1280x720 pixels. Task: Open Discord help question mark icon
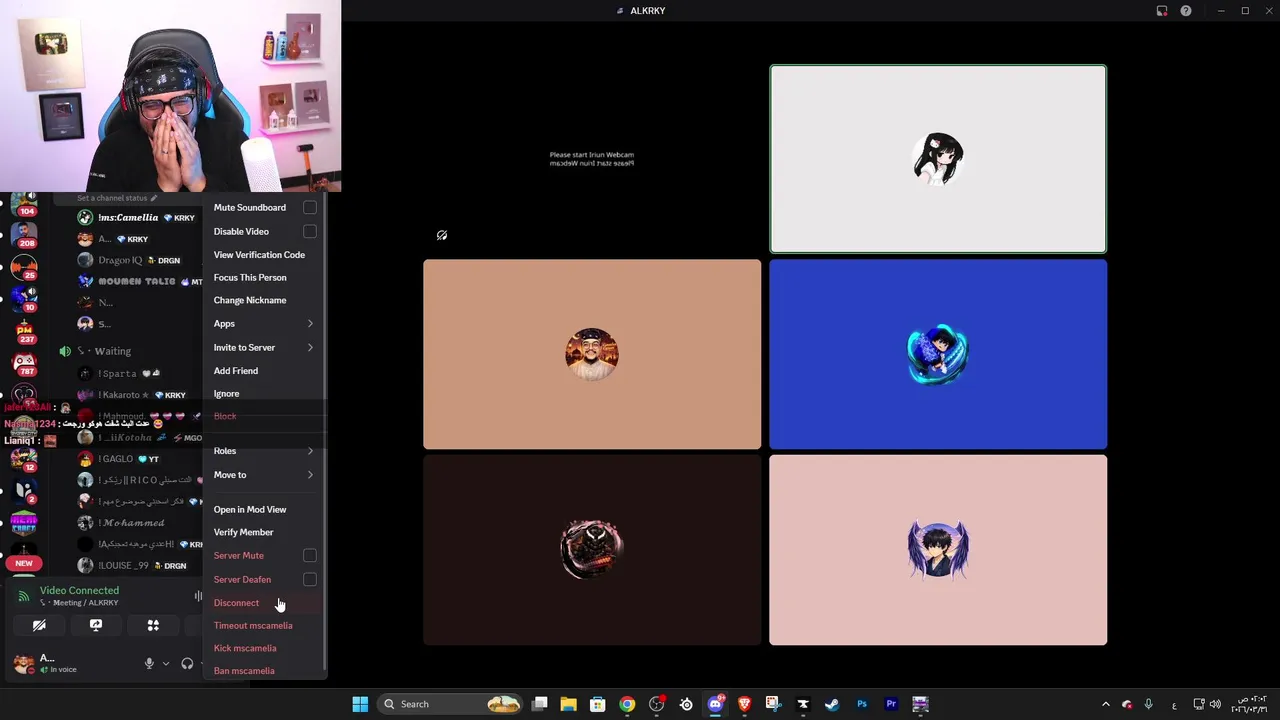click(1186, 11)
